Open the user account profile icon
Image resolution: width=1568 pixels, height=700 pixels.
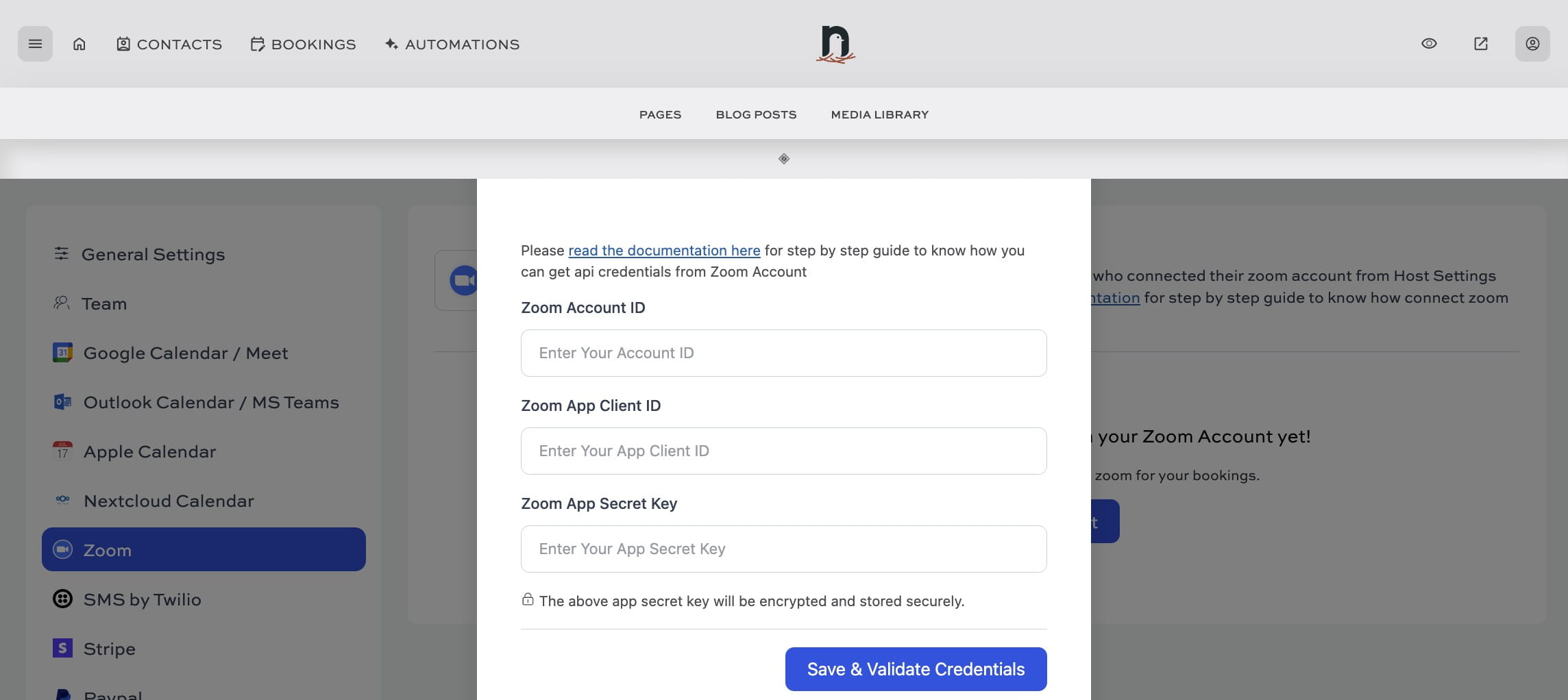[x=1532, y=43]
